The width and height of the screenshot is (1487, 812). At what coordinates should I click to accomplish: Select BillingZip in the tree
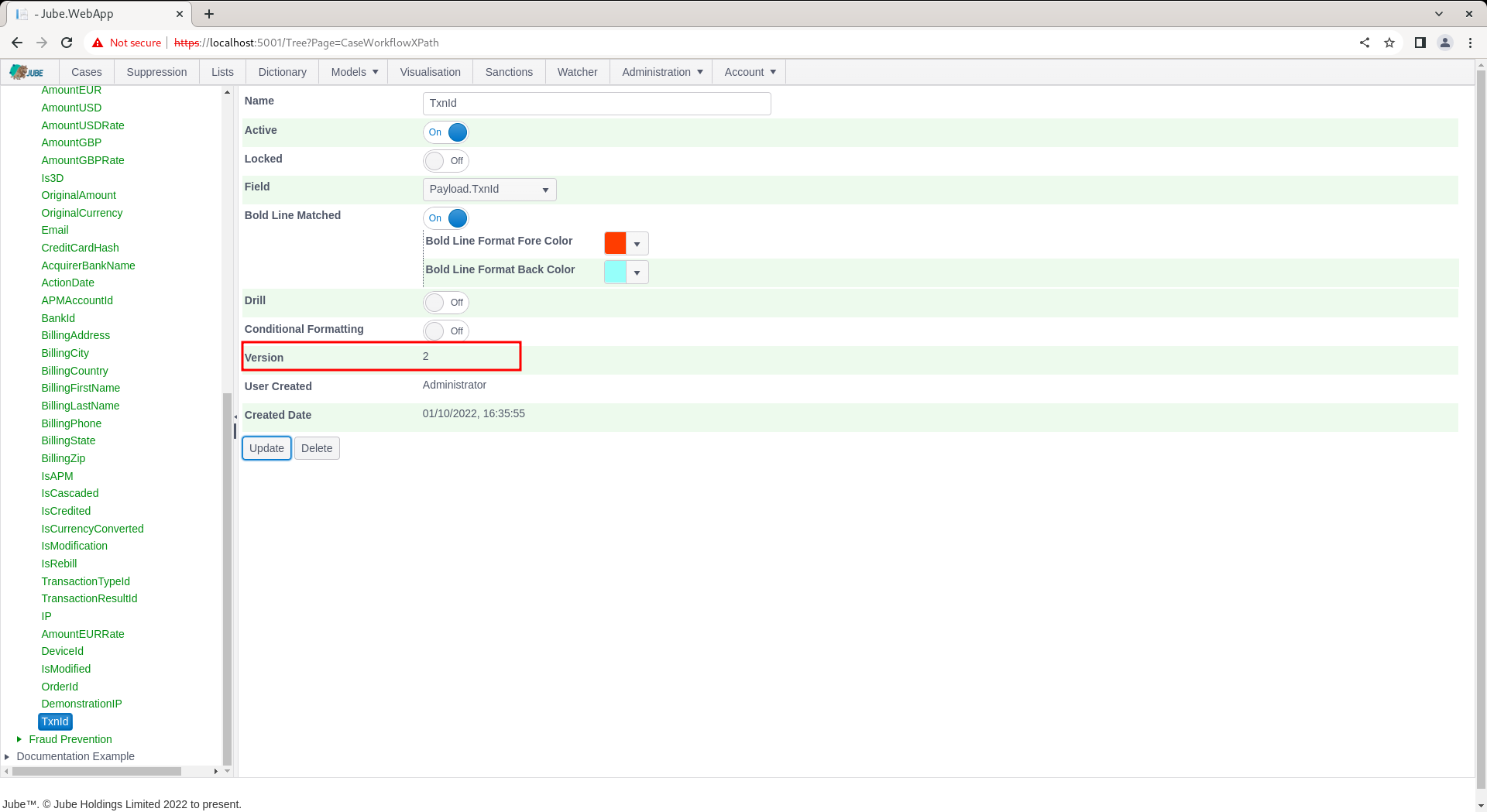click(x=64, y=458)
